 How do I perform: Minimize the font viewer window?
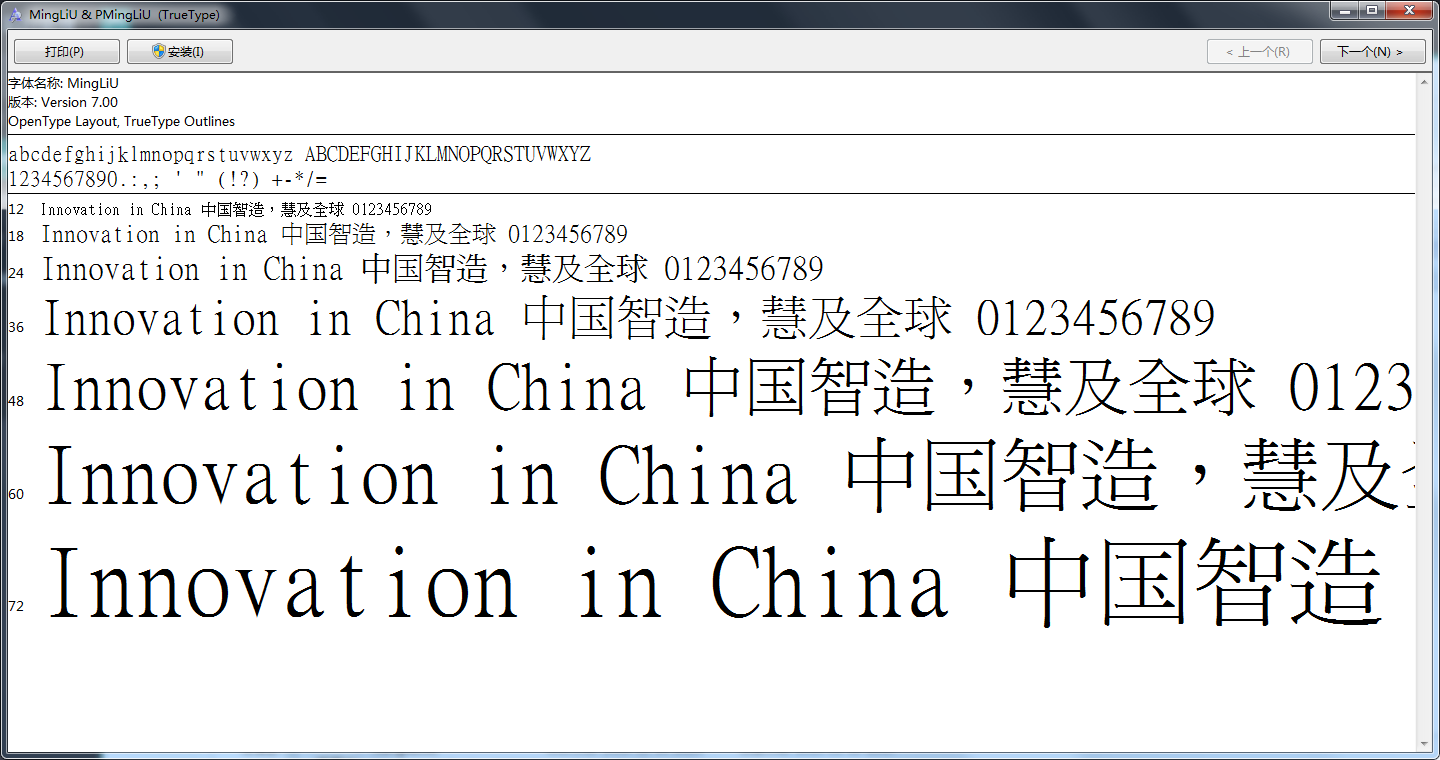coord(1347,10)
